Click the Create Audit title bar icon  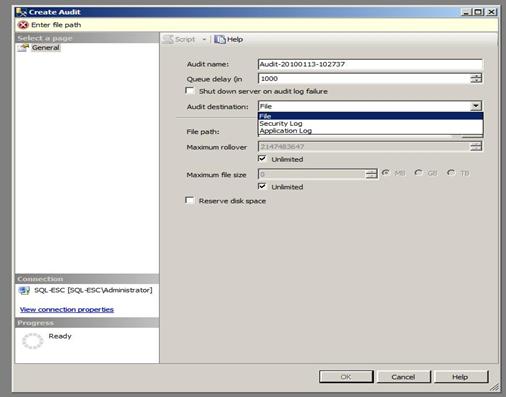pyautogui.click(x=21, y=12)
